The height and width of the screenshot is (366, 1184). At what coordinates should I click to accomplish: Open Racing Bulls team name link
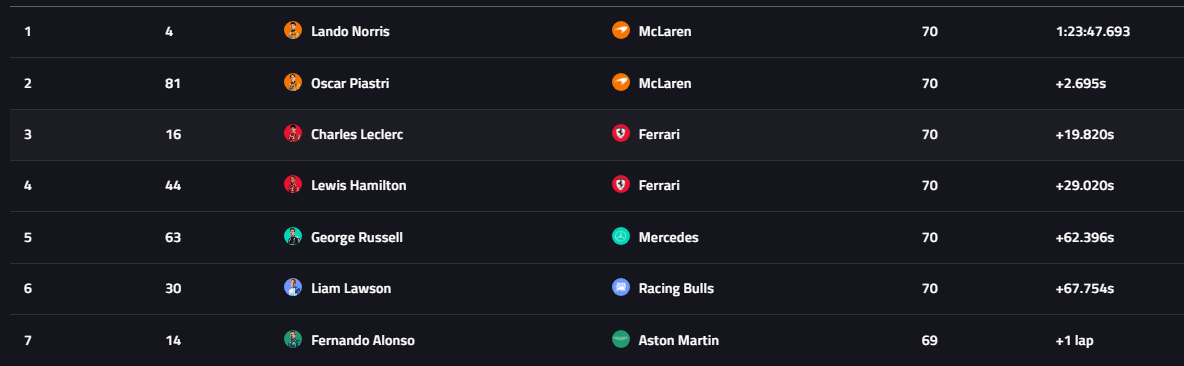click(x=676, y=289)
